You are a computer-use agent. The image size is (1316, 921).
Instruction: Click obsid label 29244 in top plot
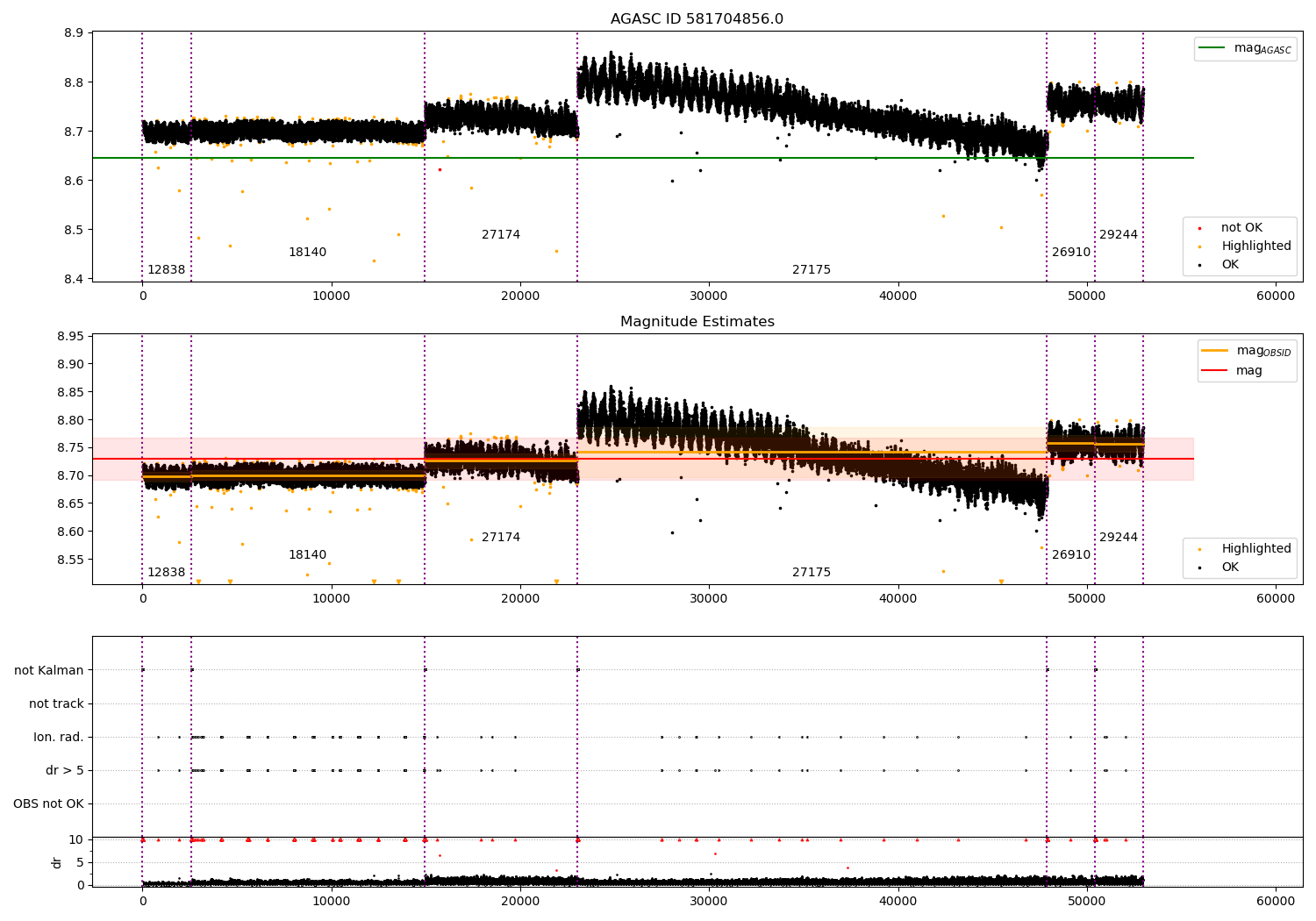pos(1119,235)
